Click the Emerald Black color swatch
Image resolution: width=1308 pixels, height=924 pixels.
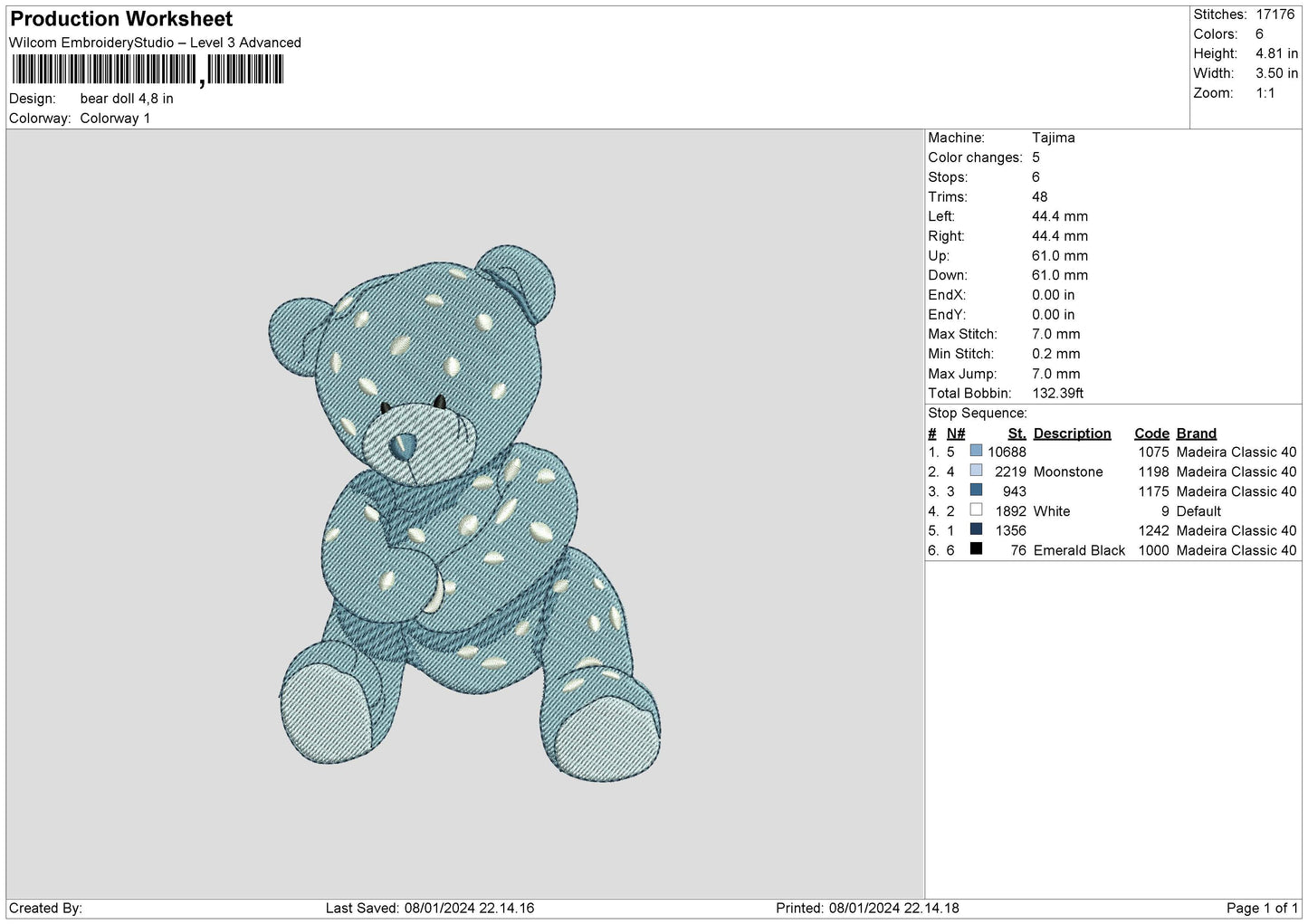(976, 549)
